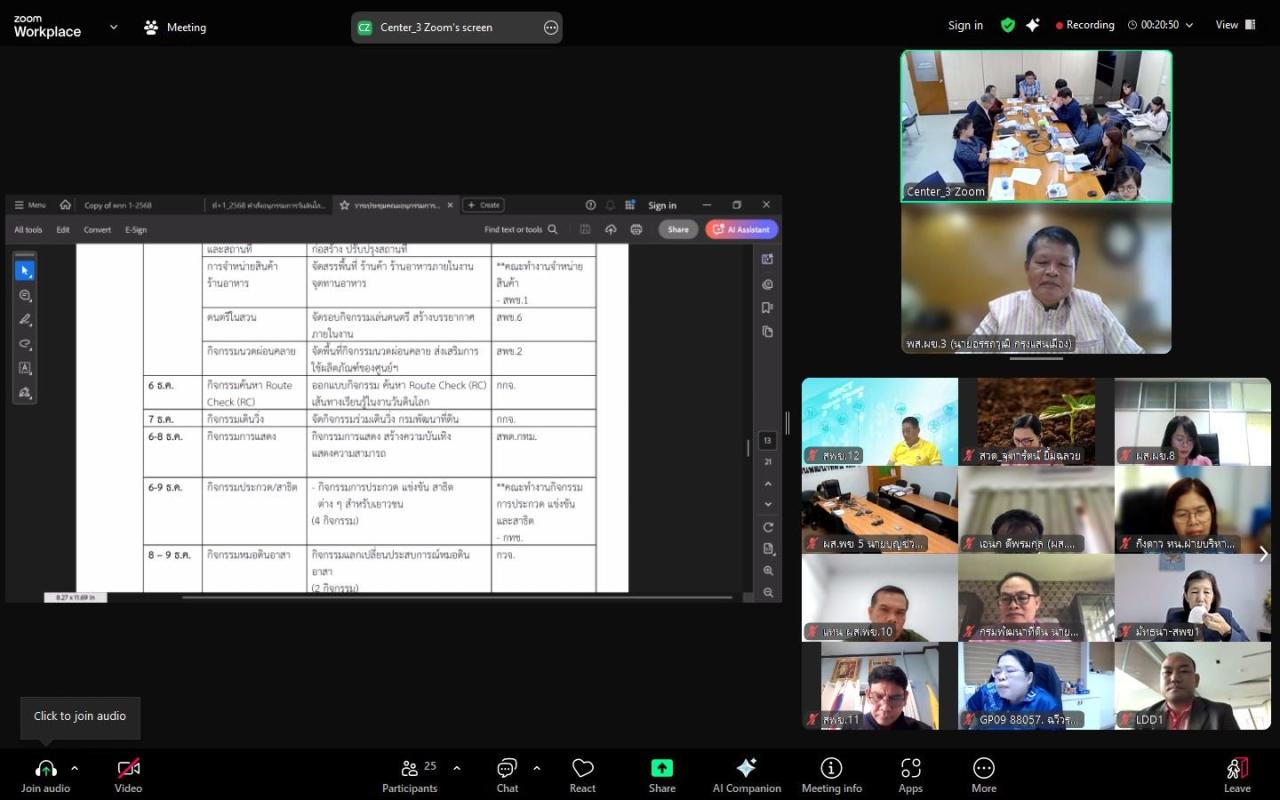The image size is (1280, 800).
Task: Expand the Participants options arrow
Action: [457, 768]
